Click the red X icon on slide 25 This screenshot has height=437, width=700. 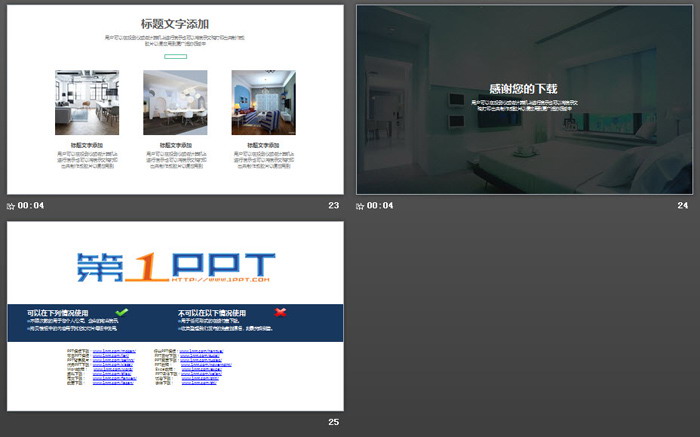click(x=280, y=312)
